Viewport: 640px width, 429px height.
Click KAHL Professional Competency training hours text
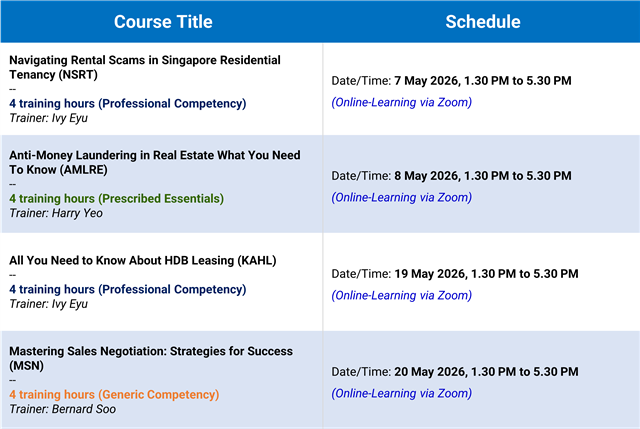point(127,290)
